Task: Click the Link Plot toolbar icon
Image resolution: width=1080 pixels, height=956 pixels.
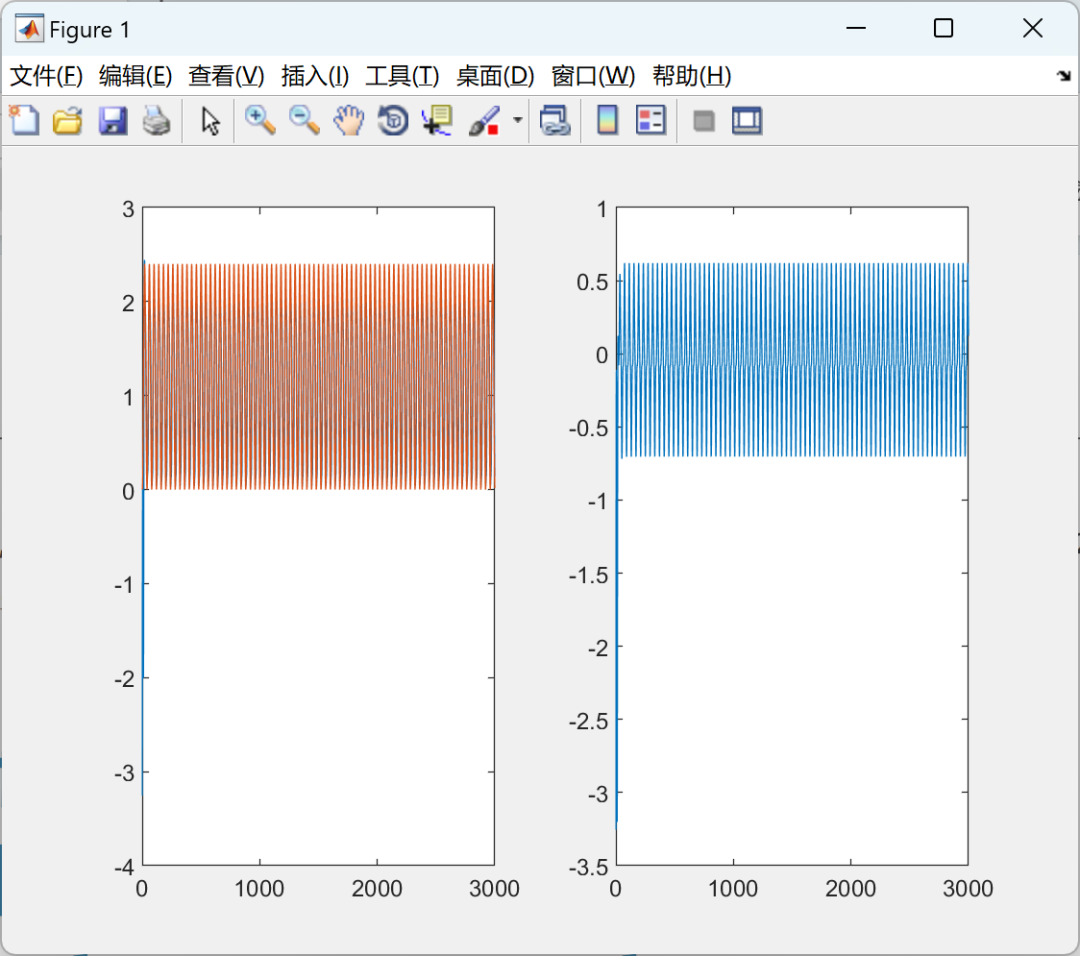Action: (x=555, y=121)
